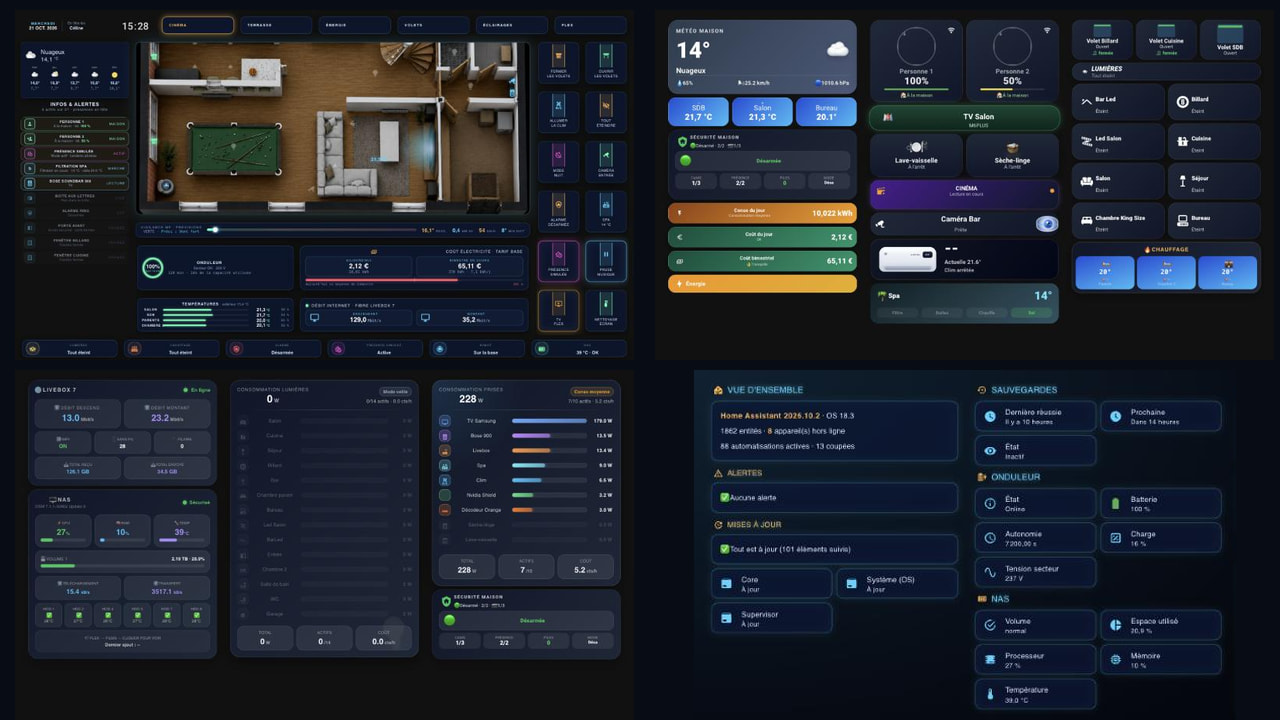Click the Bose Soundbar 900 row icon

tap(30, 182)
